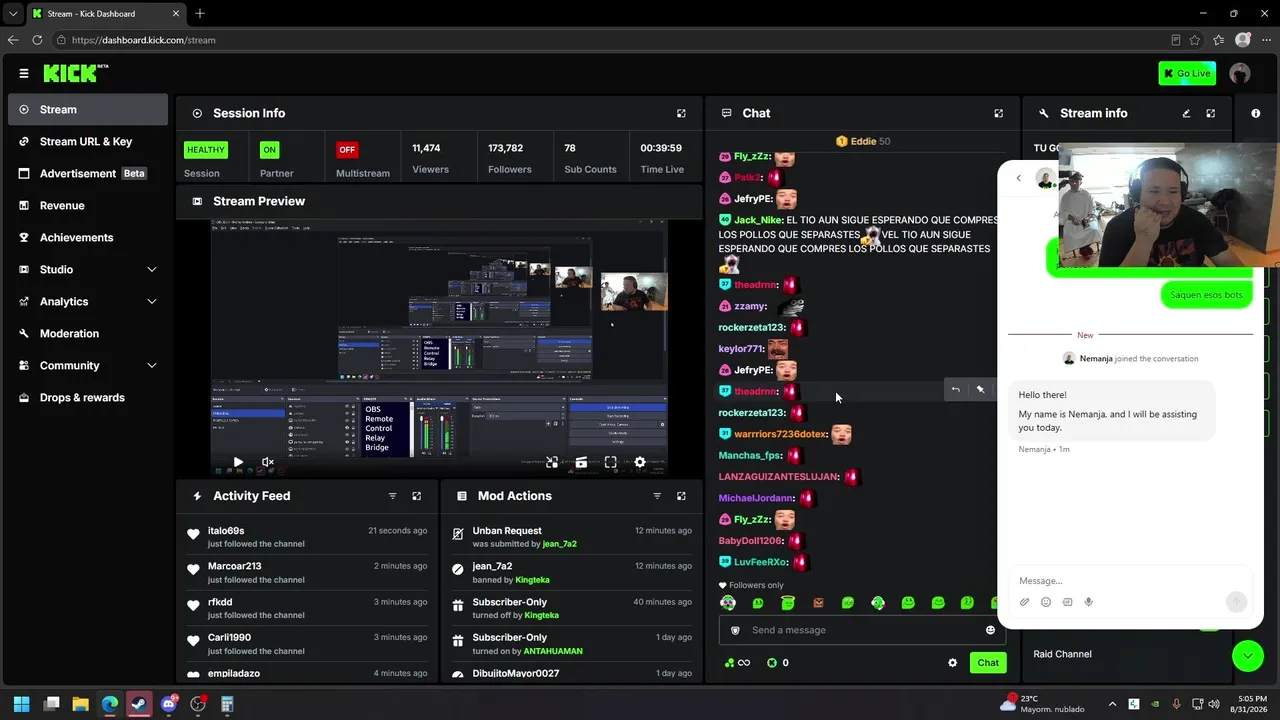Image resolution: width=1280 pixels, height=720 pixels.
Task: Send the support chat message
Action: [1236, 601]
